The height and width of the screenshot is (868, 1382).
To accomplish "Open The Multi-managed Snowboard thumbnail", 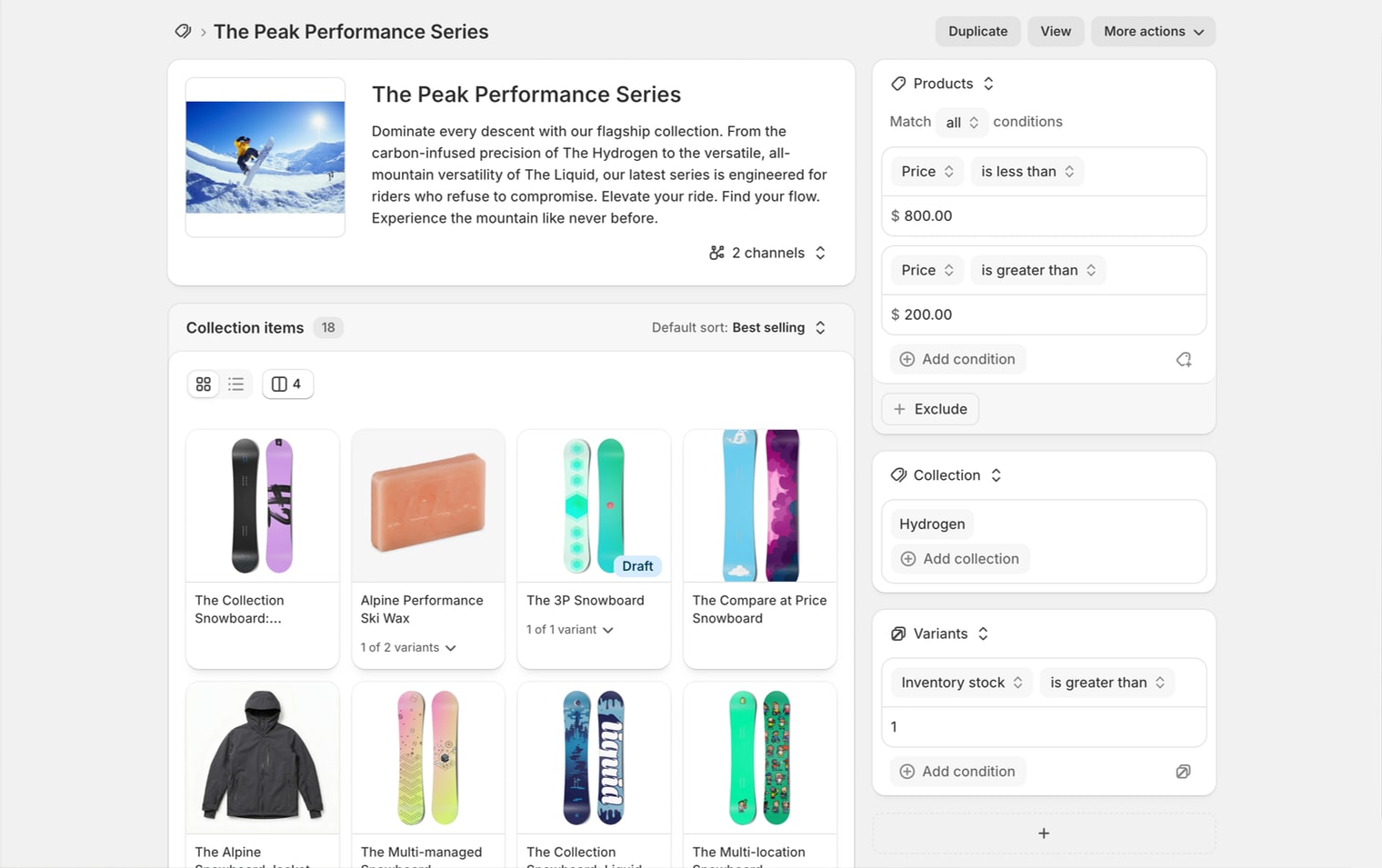I will [x=428, y=757].
